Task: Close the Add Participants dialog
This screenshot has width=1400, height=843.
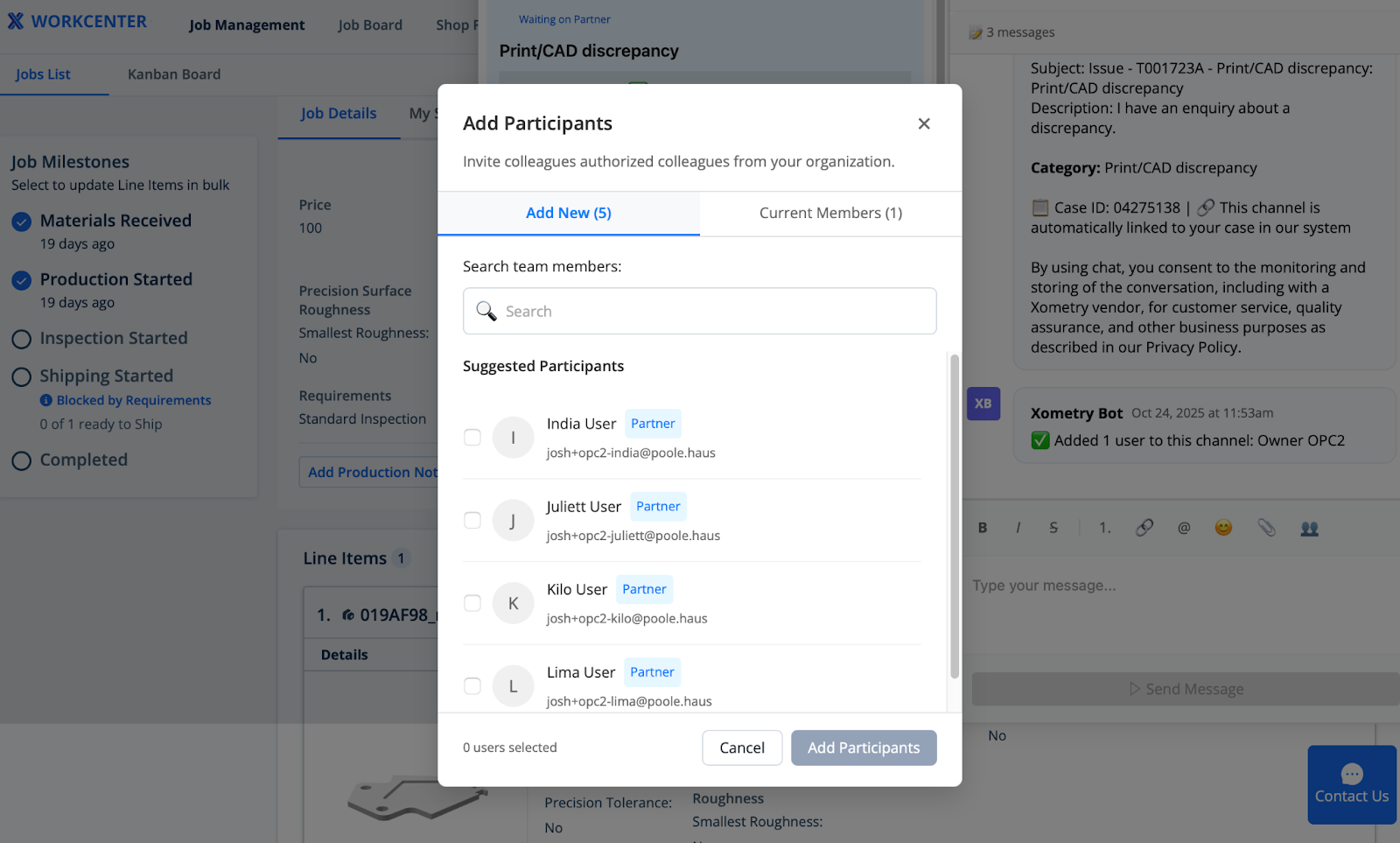Action: coord(924,123)
